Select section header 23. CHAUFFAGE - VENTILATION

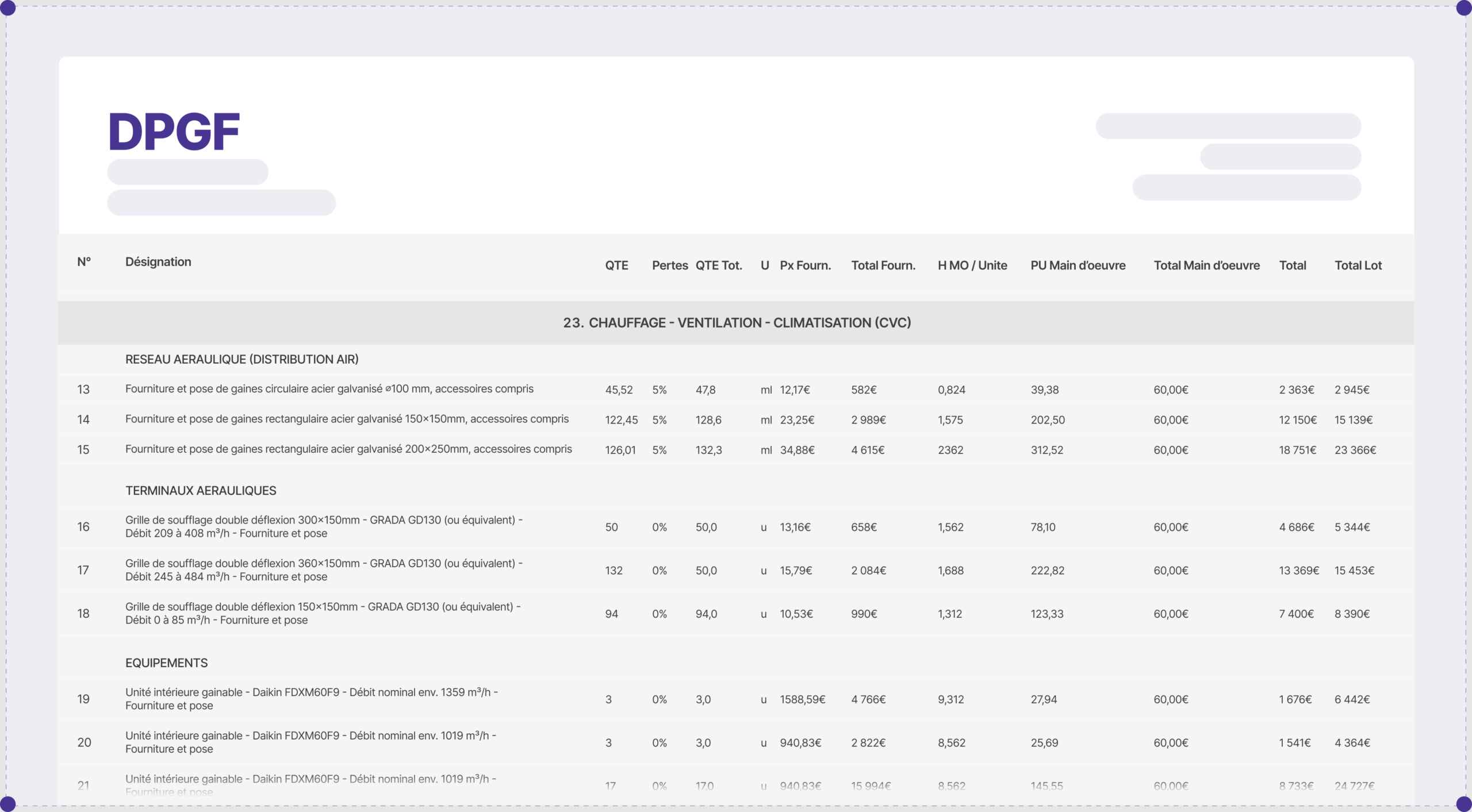tap(737, 323)
